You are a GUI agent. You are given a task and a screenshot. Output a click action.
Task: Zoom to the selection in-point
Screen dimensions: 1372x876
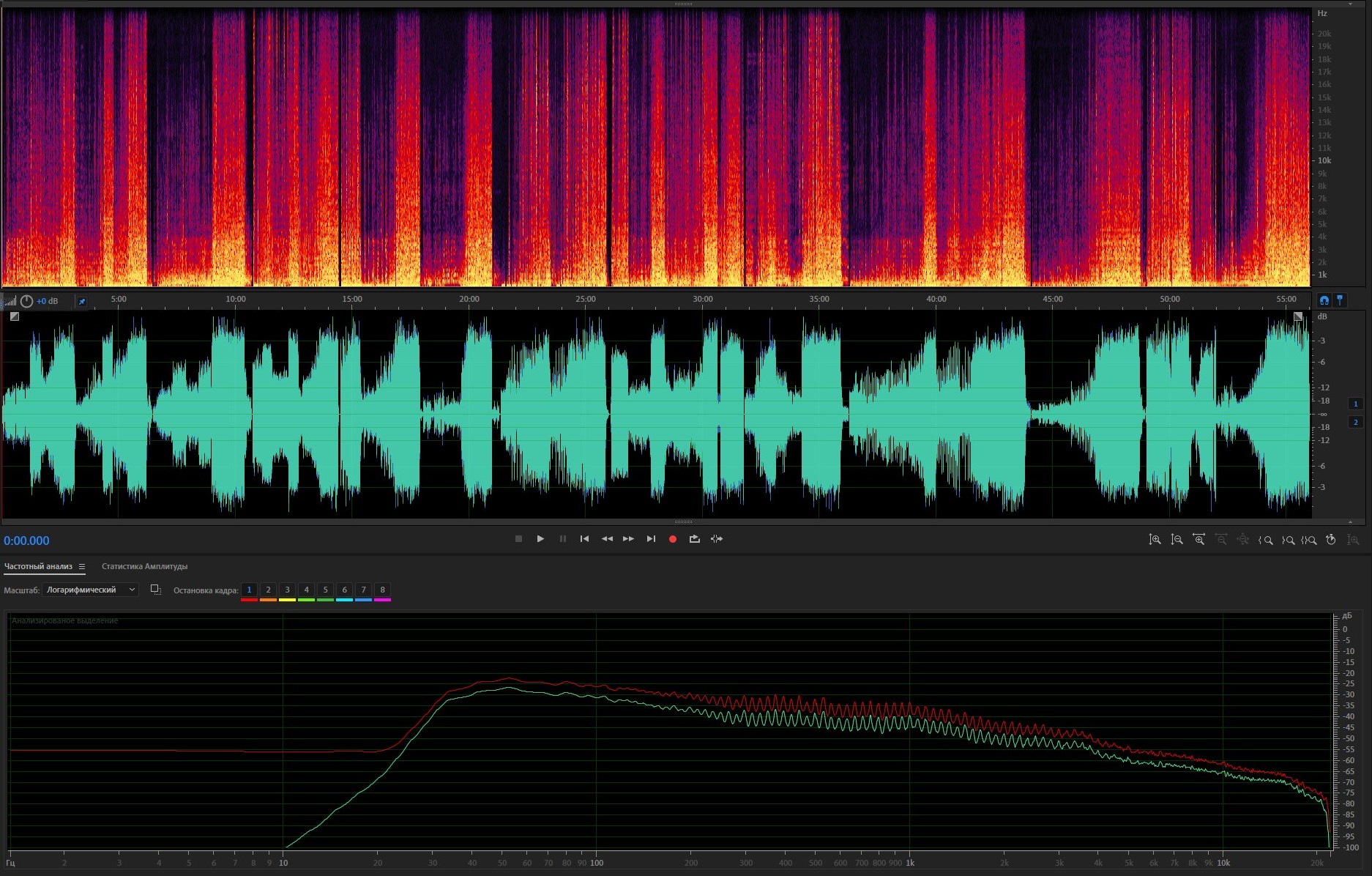(1265, 540)
